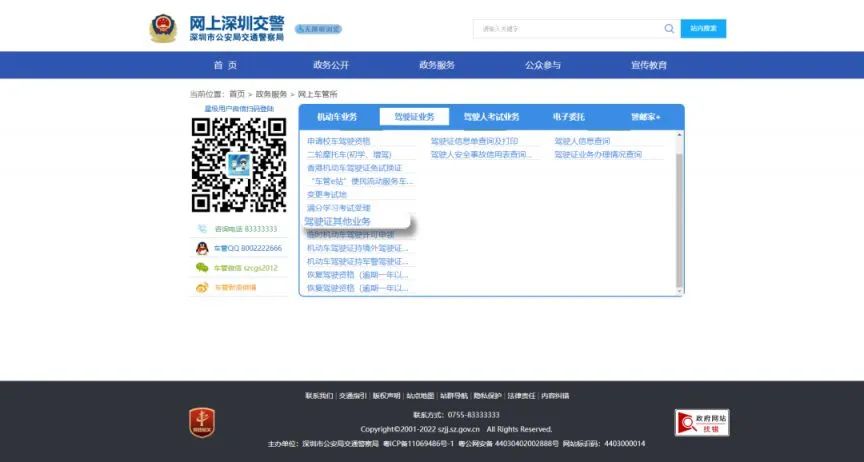Click 首页 in the breadcrumb
This screenshot has width=864, height=462.
(x=237, y=94)
